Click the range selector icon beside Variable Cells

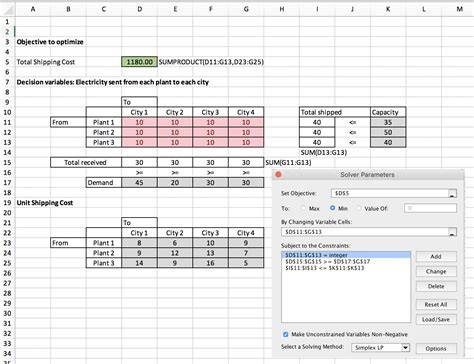click(x=452, y=232)
